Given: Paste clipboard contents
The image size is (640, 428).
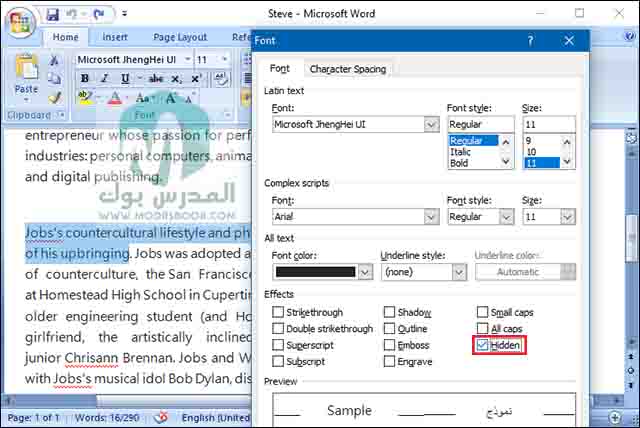Looking at the screenshot, I should point(26,78).
